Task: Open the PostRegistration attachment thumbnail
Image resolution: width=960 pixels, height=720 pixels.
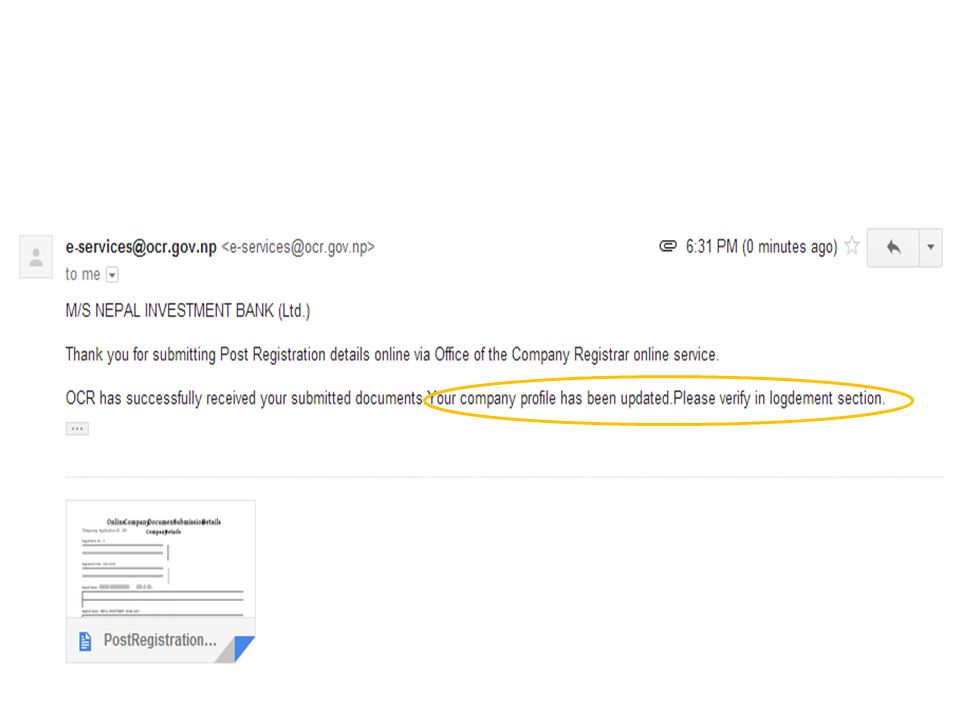Action: click(160, 581)
